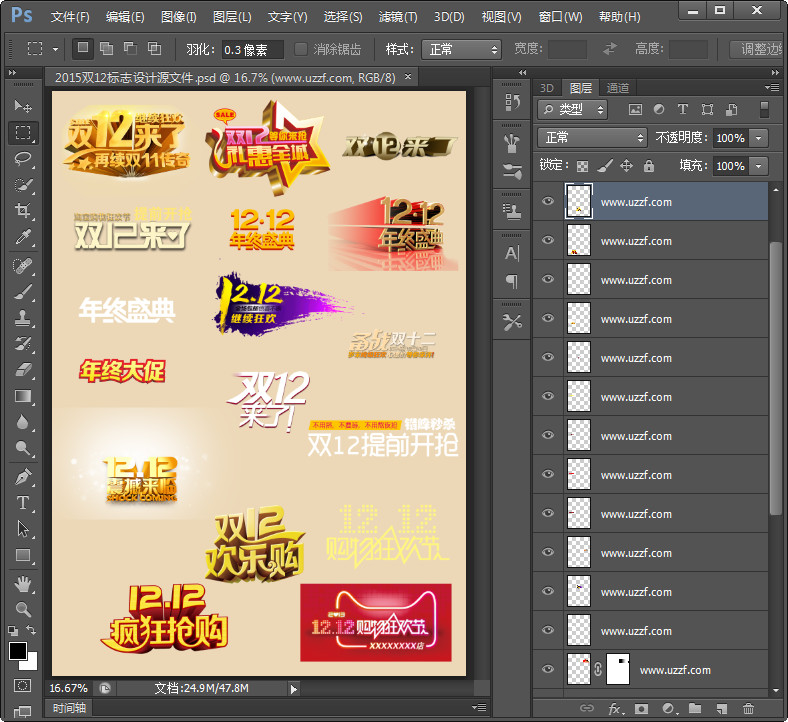This screenshot has height=722, width=788.
Task: Pick the Eyedropper tool
Action: tap(23, 237)
